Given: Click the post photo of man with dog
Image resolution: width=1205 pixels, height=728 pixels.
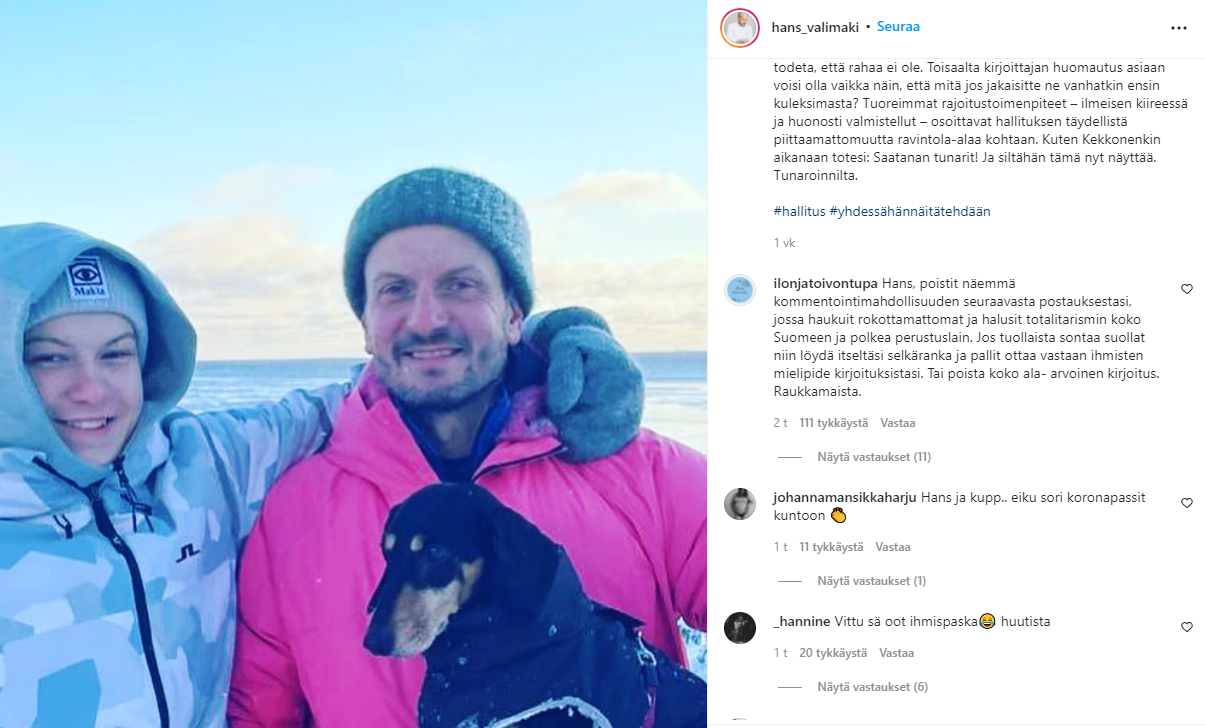Looking at the screenshot, I should pos(353,364).
